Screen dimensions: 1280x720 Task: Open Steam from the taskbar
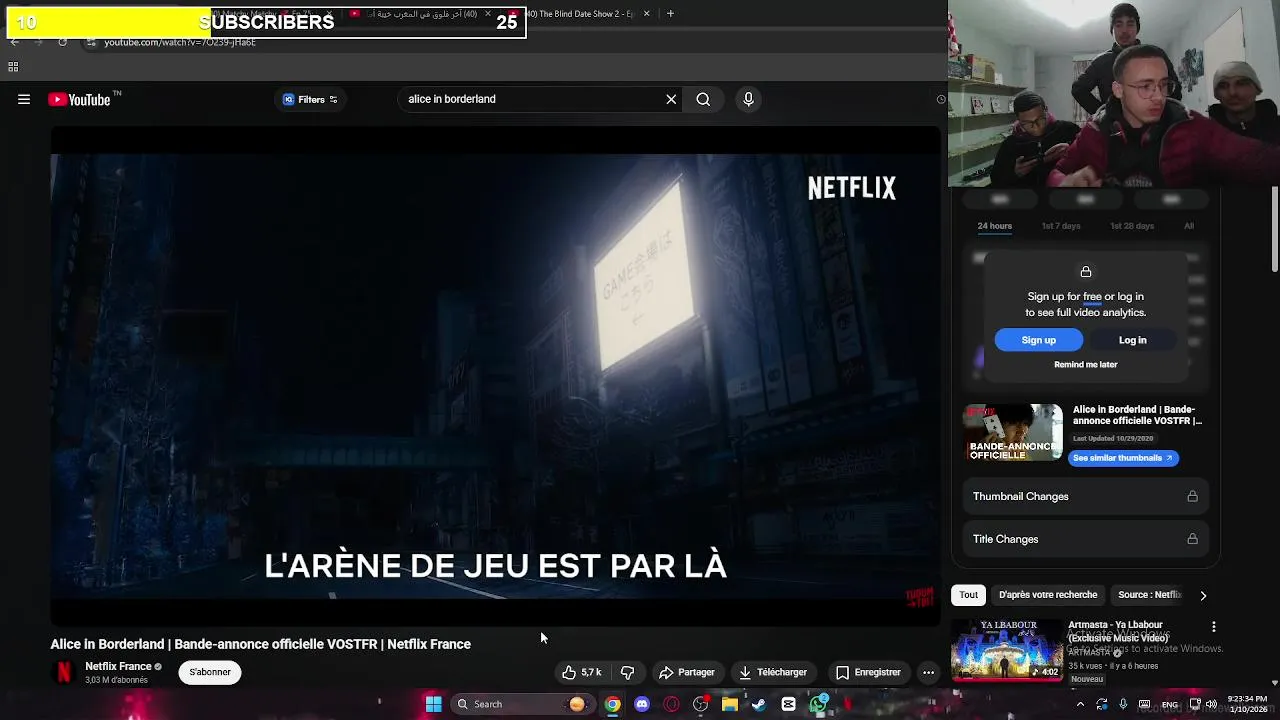[759, 704]
